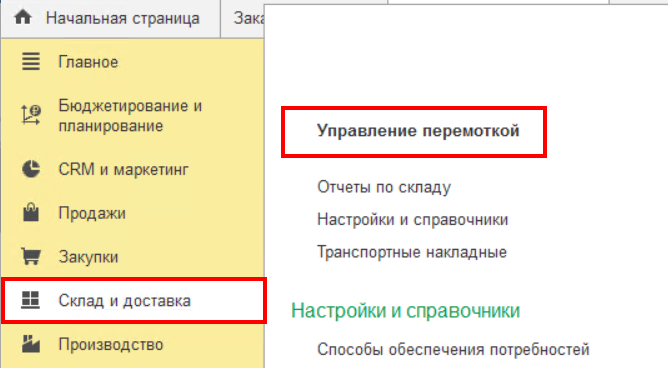Select the Бюджетирование и планирование label
This screenshot has width=668, height=368.
pos(130,116)
